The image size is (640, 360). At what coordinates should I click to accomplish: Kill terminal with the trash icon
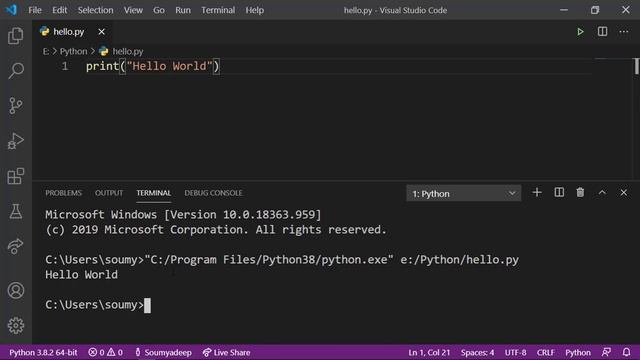(x=580, y=192)
